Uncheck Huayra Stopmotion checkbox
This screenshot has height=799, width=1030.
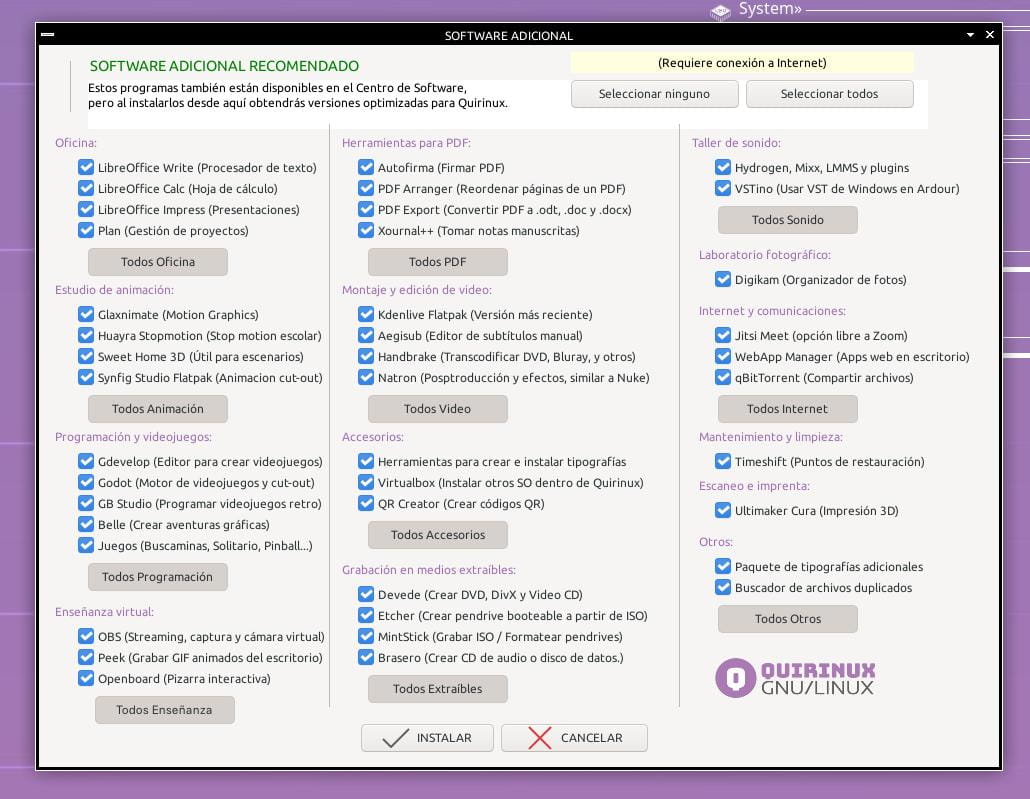(86, 335)
